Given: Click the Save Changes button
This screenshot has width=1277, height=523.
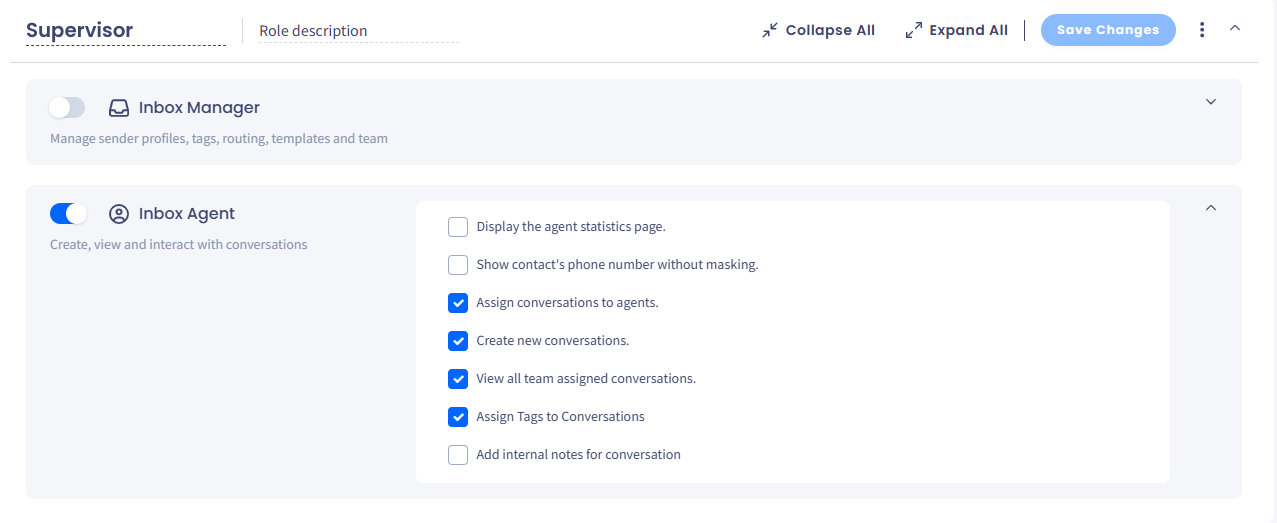Looking at the screenshot, I should [1108, 30].
